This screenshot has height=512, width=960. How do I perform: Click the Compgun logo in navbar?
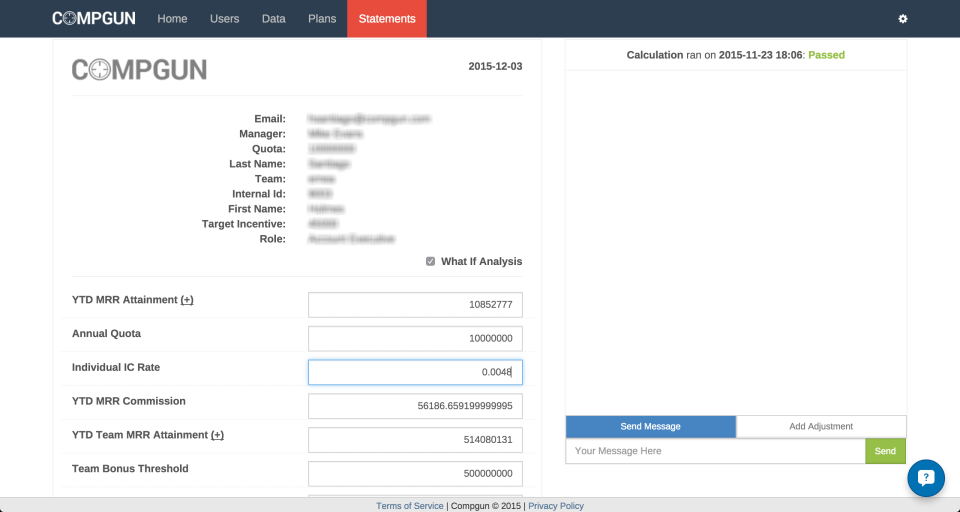pyautogui.click(x=94, y=18)
